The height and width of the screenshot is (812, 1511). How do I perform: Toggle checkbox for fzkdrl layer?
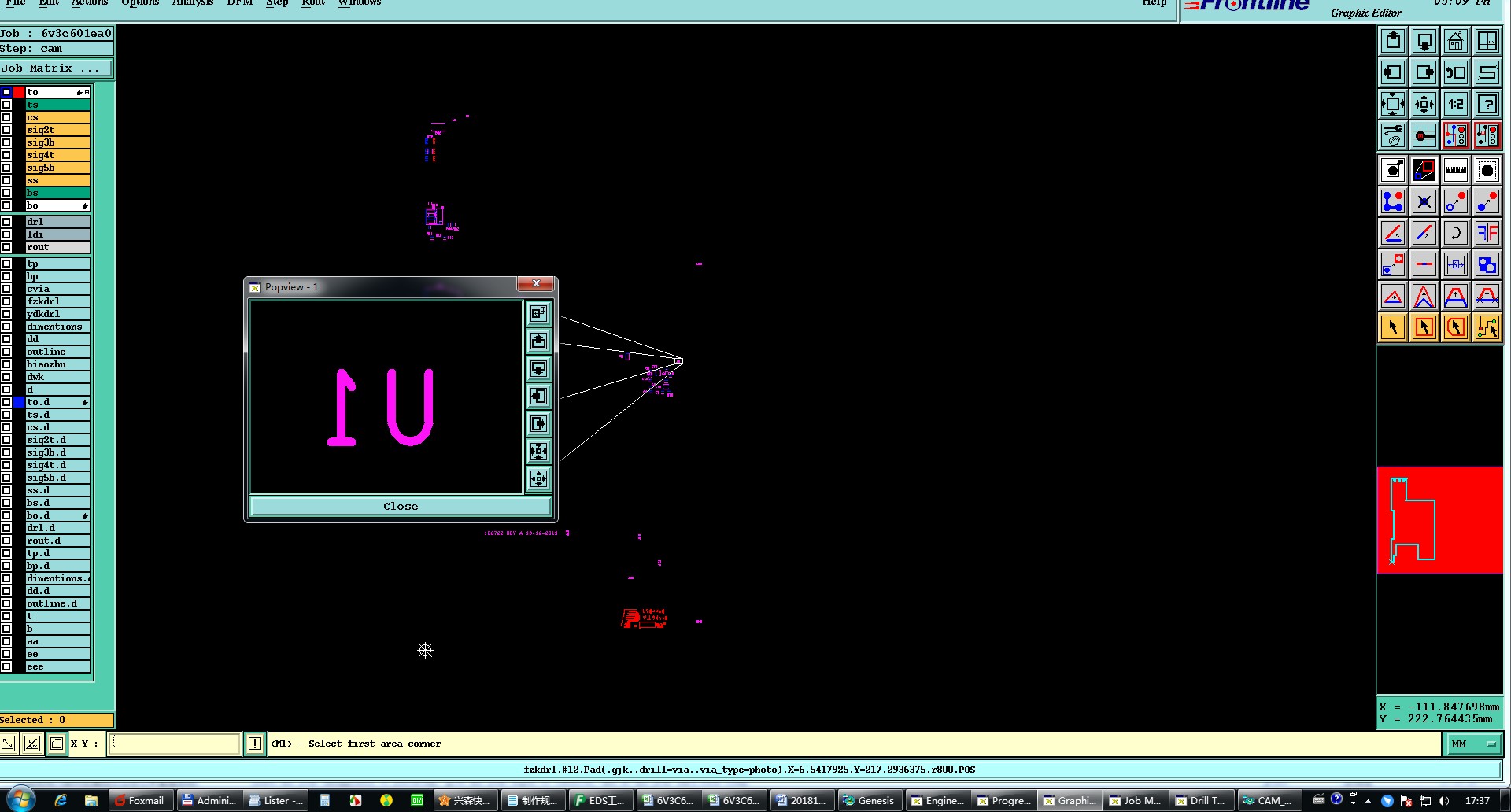coord(6,301)
